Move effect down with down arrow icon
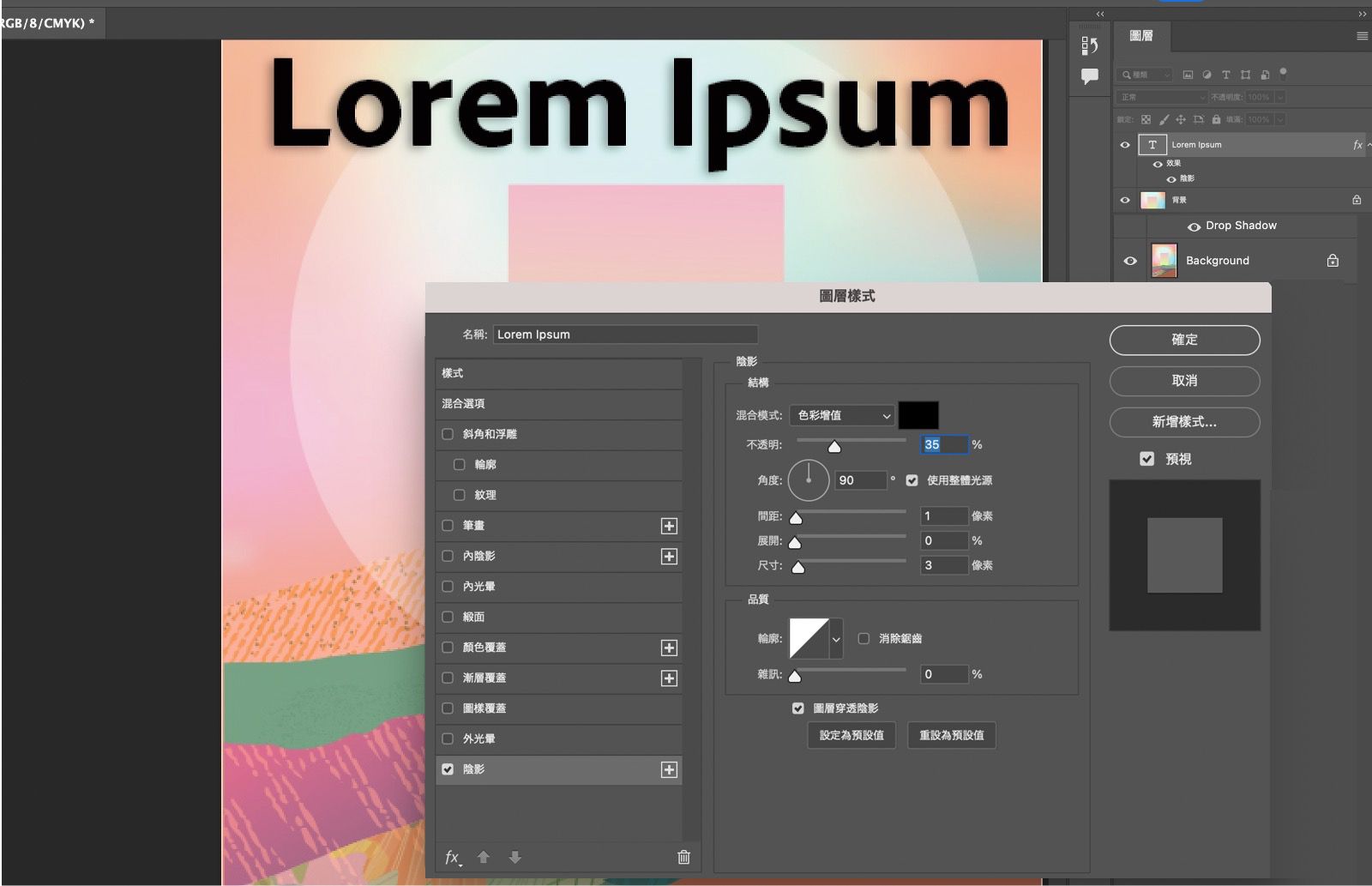The height and width of the screenshot is (886, 1372). point(515,857)
